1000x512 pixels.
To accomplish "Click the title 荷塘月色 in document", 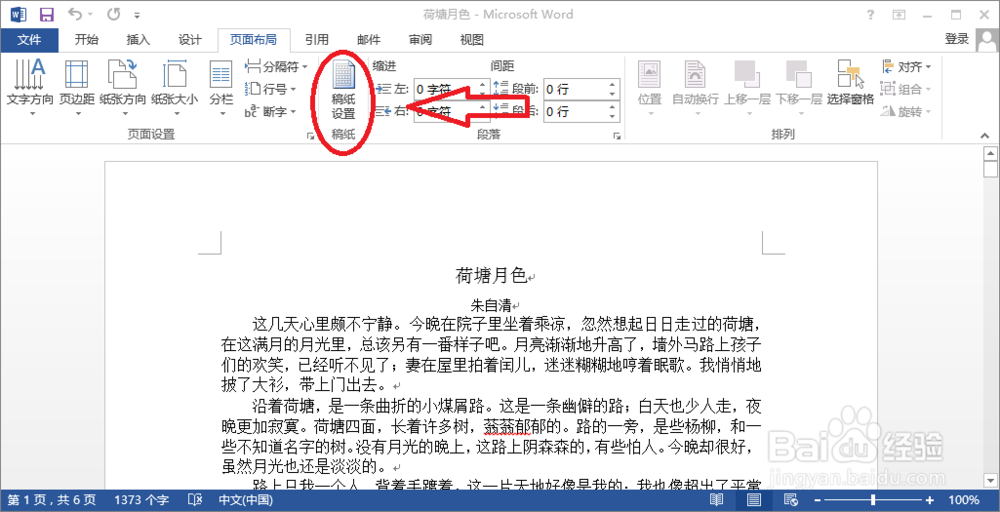I will click(490, 275).
